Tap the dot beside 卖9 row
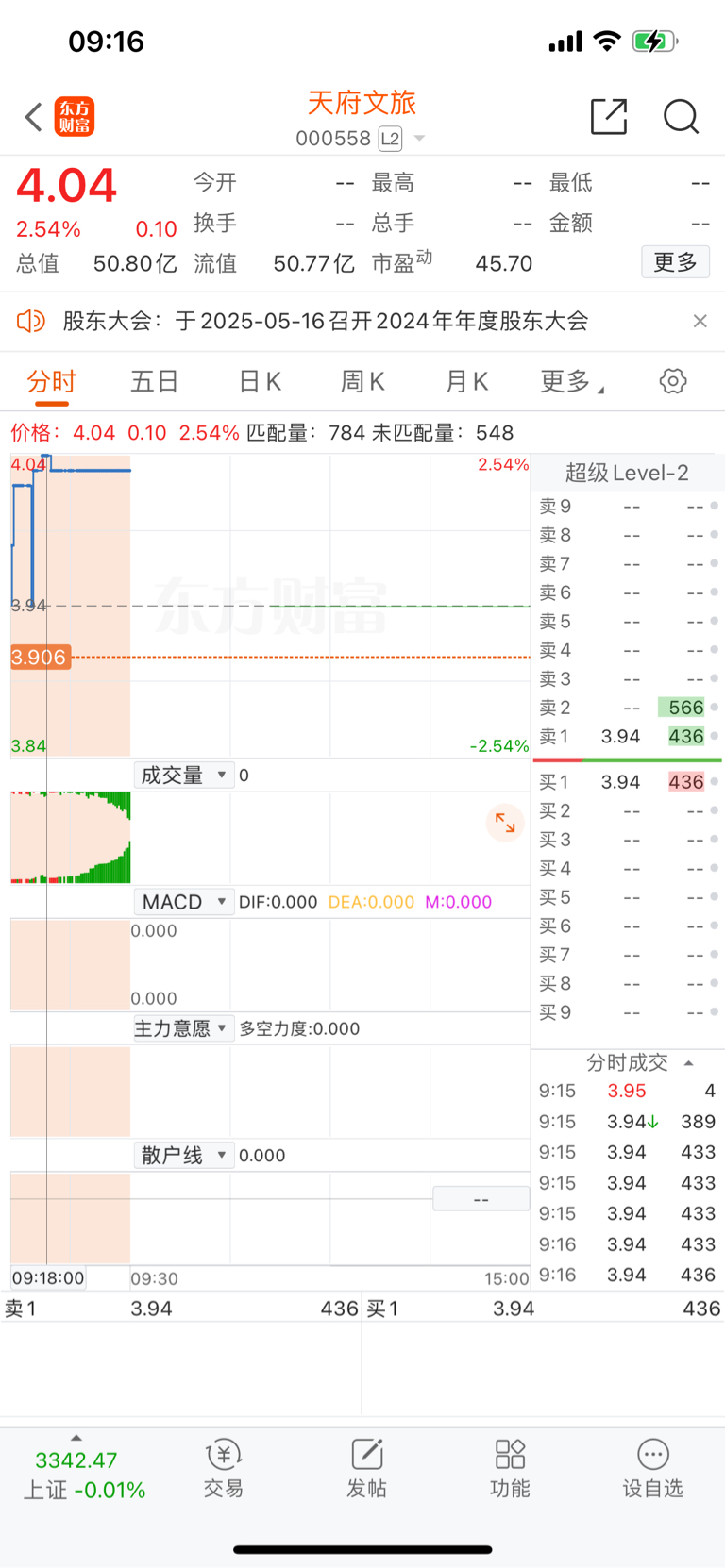 pyautogui.click(x=715, y=507)
